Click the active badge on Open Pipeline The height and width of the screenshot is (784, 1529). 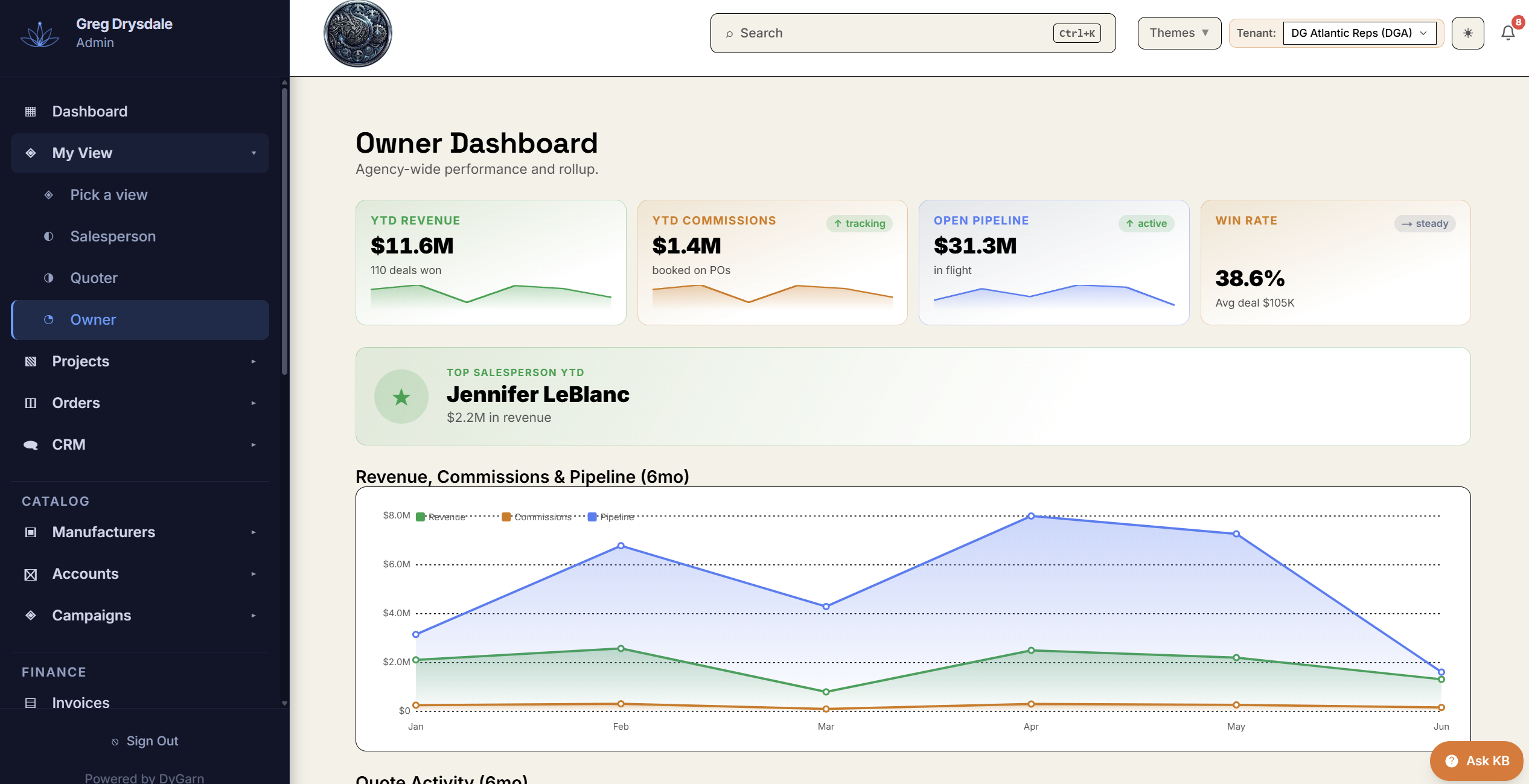point(1146,223)
